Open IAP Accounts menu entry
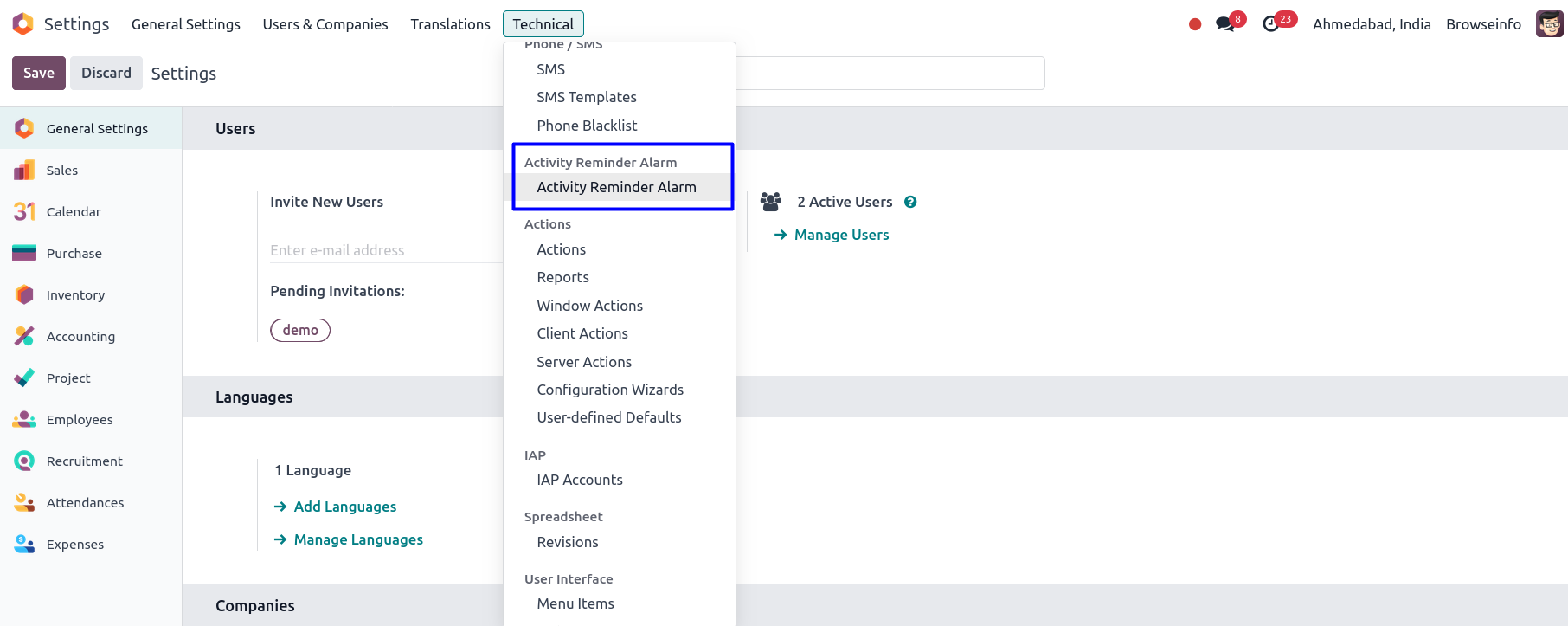 pyautogui.click(x=580, y=480)
